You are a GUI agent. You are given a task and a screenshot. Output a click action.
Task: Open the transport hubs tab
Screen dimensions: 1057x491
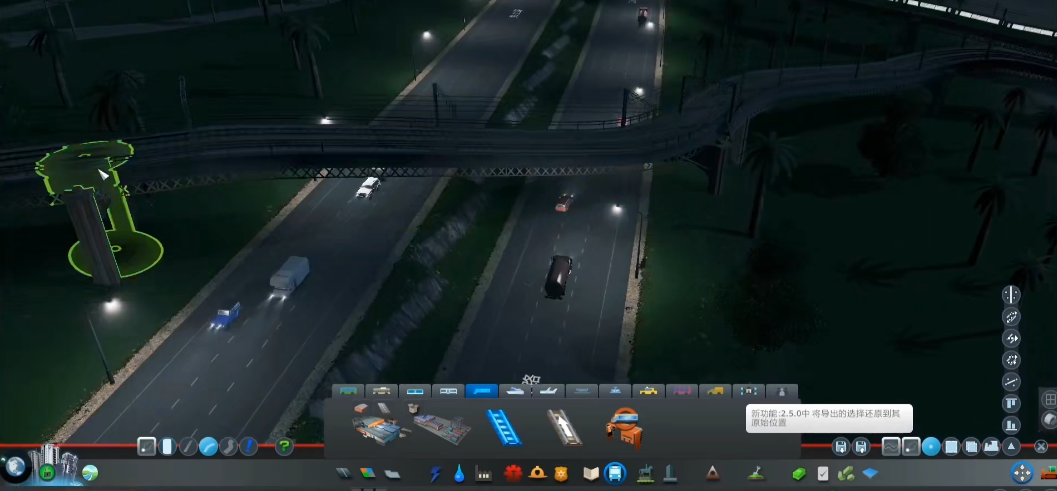749,391
